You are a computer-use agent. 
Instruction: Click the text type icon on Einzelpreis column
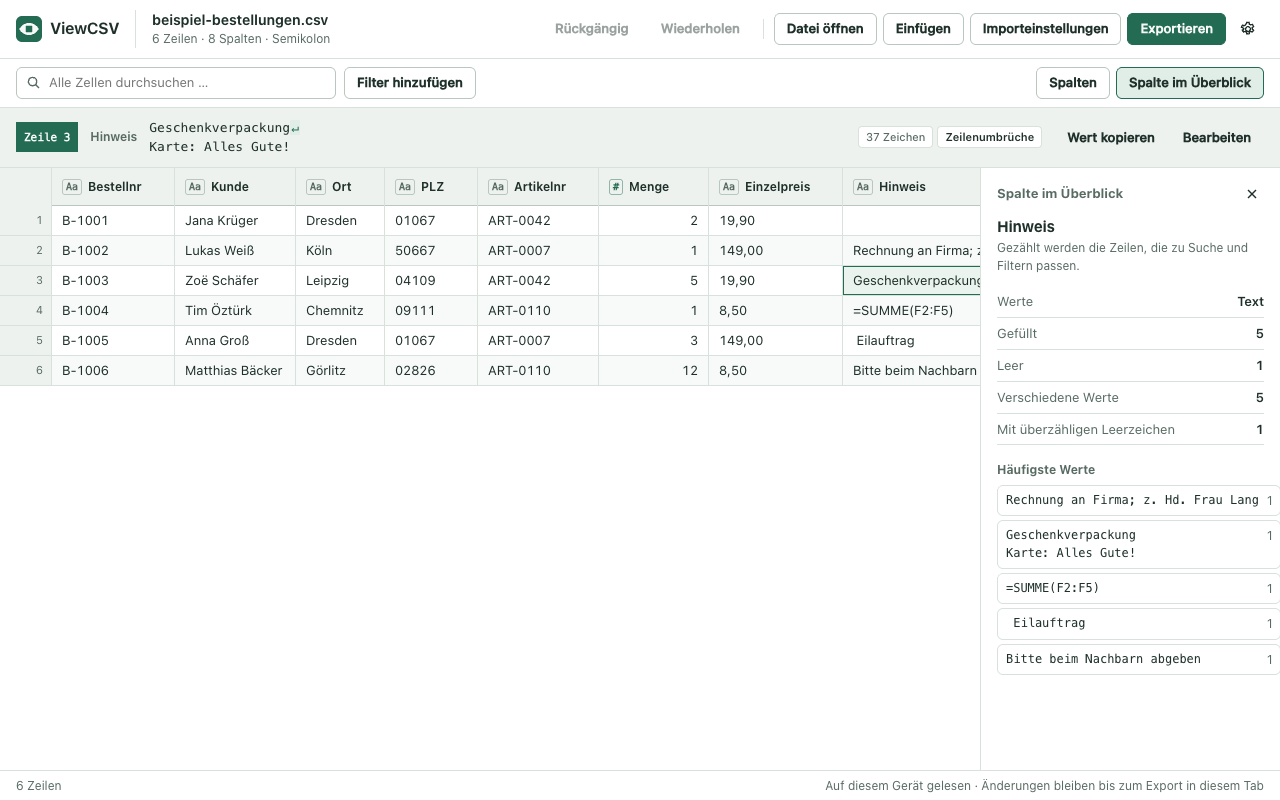[729, 187]
